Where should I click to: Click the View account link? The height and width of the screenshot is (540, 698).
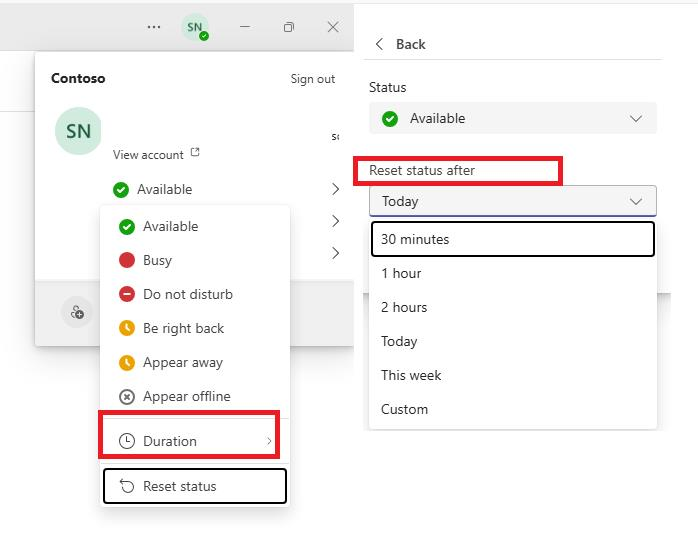point(148,155)
